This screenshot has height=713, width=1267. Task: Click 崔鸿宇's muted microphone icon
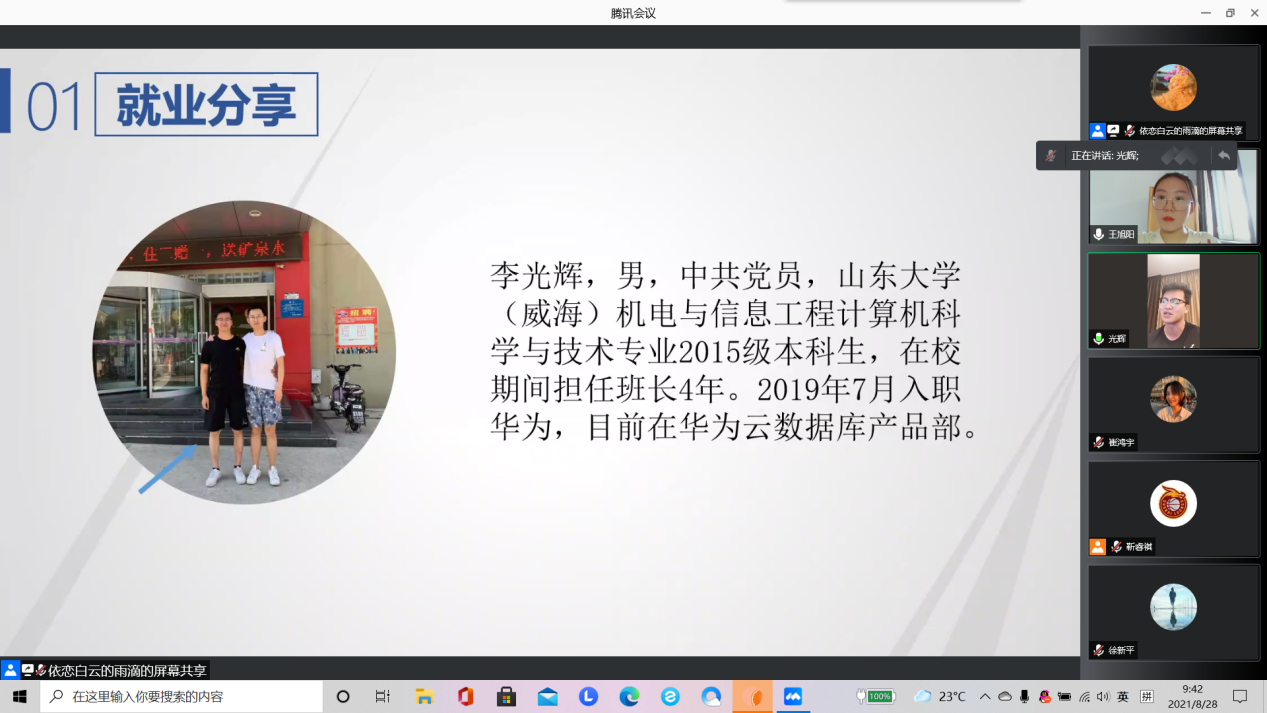point(1099,442)
